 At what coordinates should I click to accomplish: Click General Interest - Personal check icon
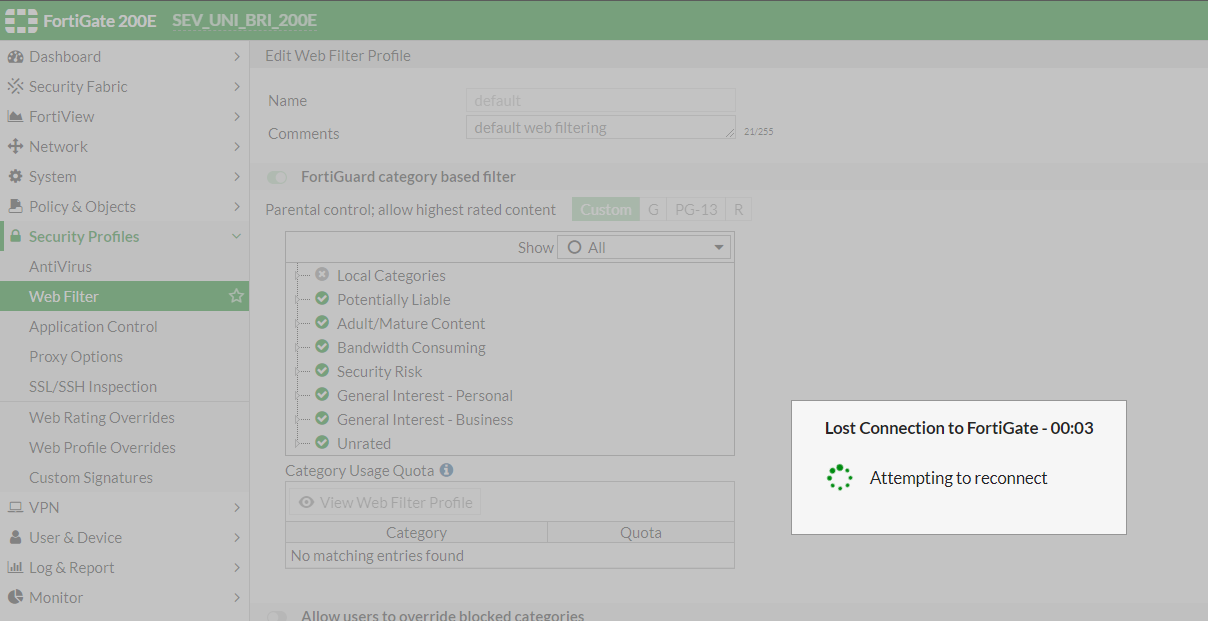[322, 395]
